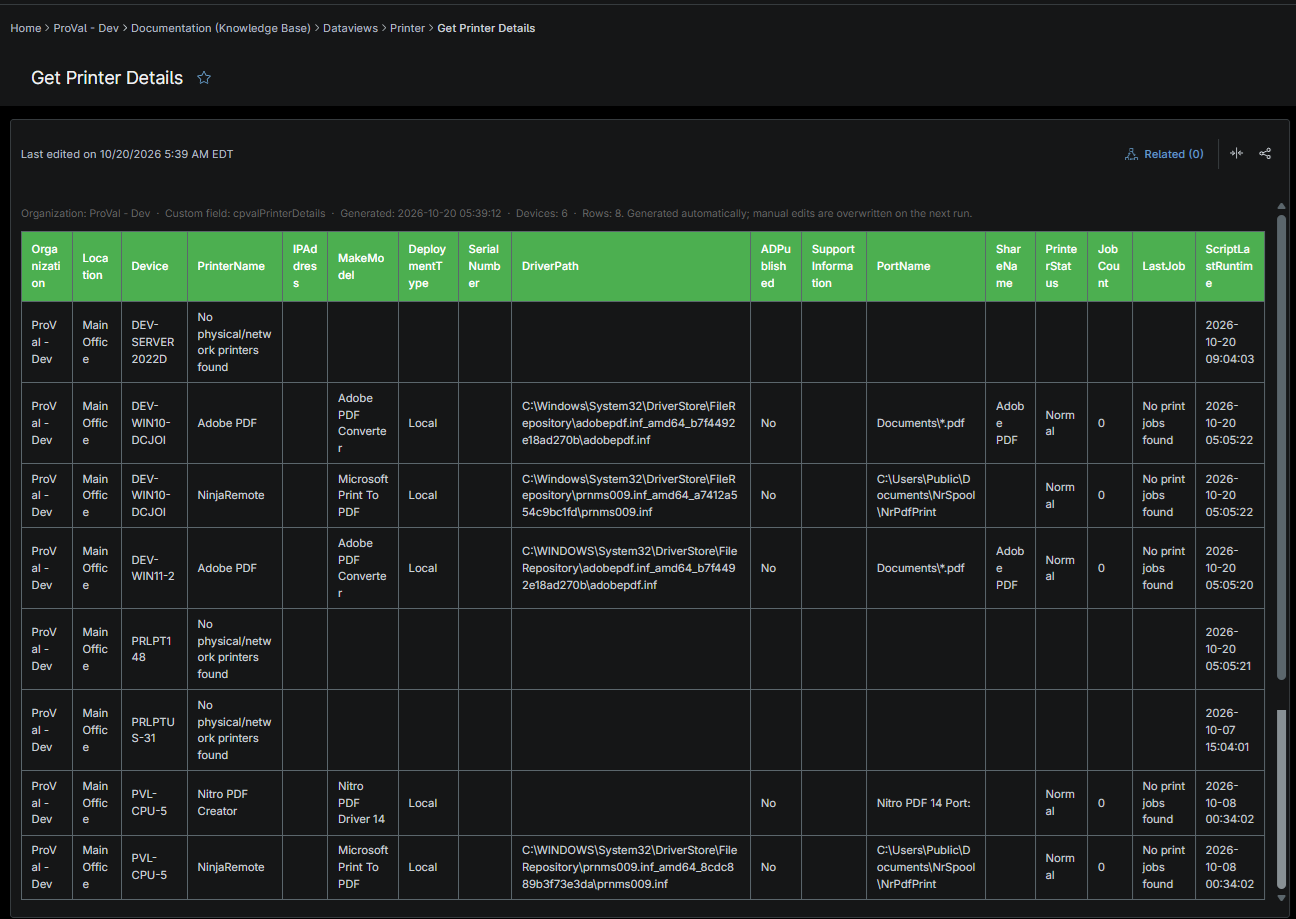Click the JobCount column header

1109,266
